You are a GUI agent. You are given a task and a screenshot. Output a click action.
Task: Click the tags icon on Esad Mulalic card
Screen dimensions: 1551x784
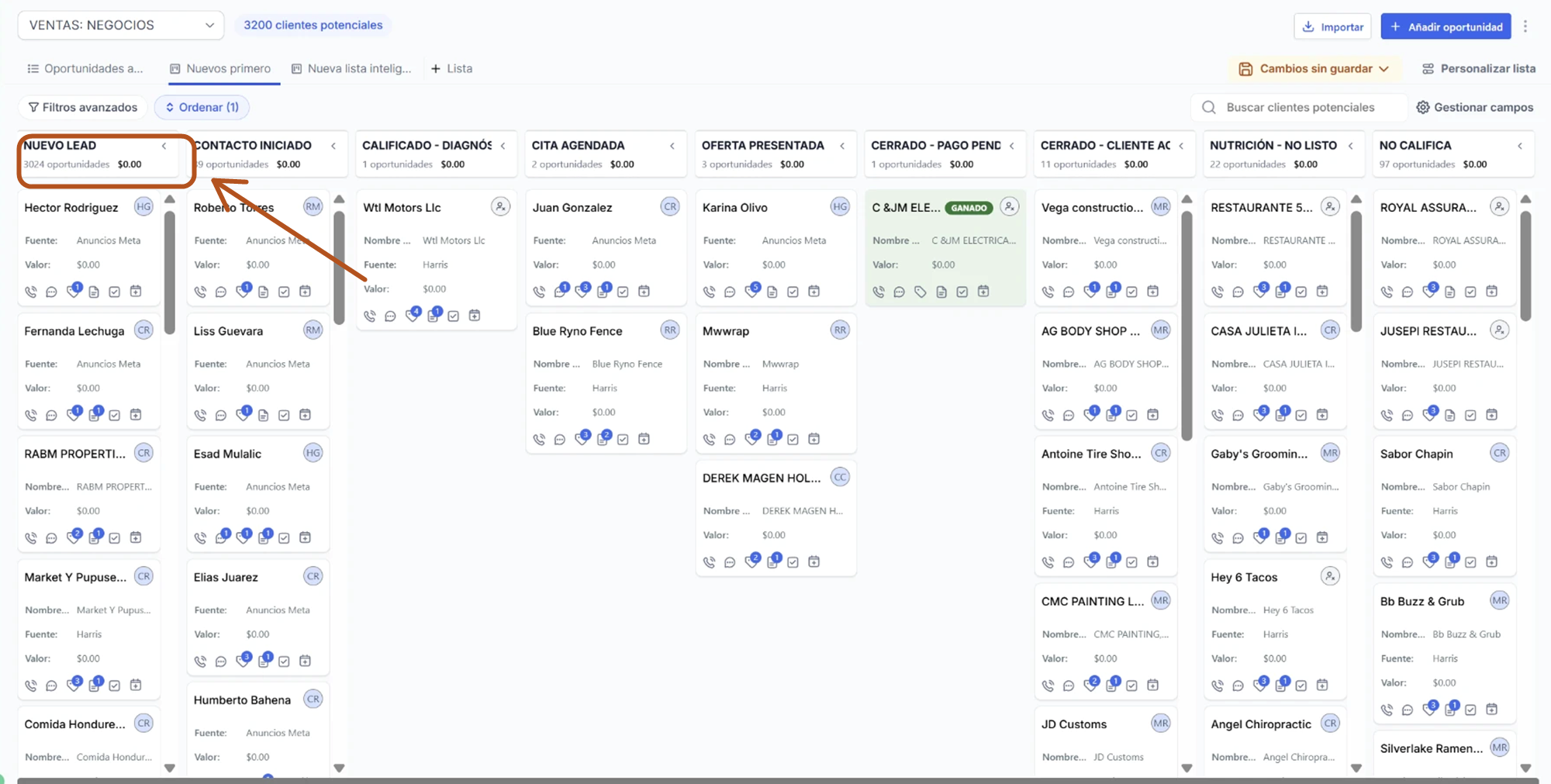click(x=243, y=537)
